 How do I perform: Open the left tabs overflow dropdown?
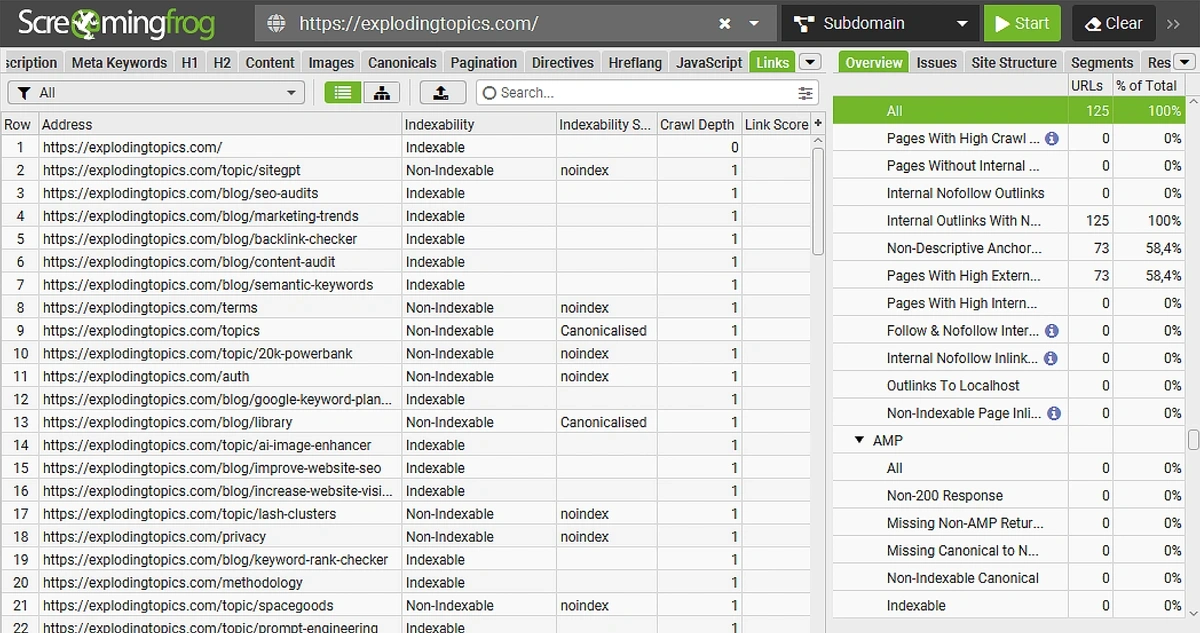[x=809, y=62]
